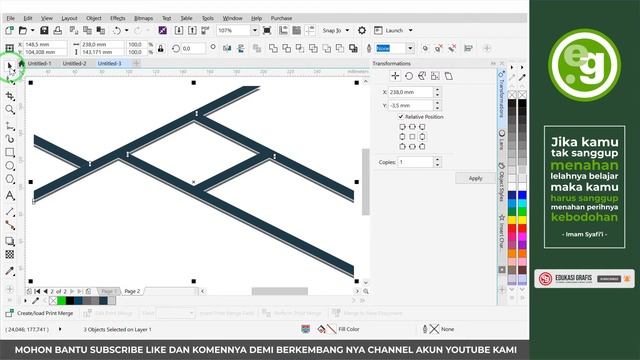This screenshot has width=640, height=360.
Task: Select bottom-left anchor point checkbox
Action: pos(402,147)
